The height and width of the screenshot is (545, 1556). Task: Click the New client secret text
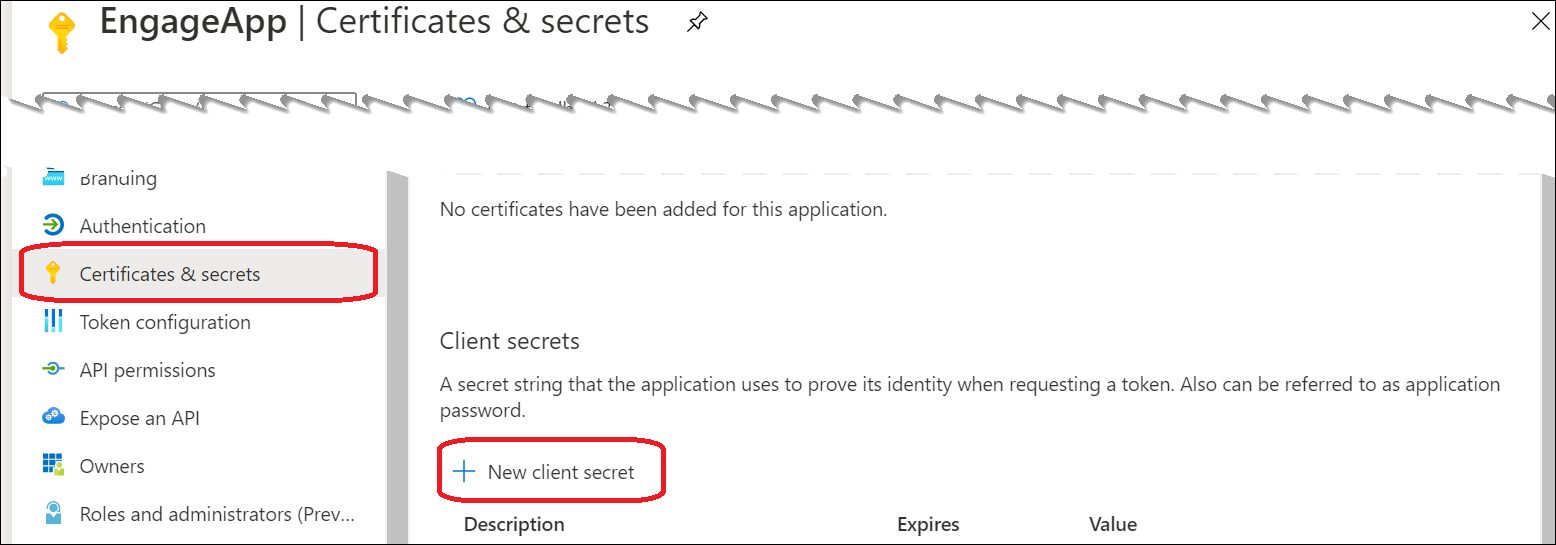click(561, 472)
